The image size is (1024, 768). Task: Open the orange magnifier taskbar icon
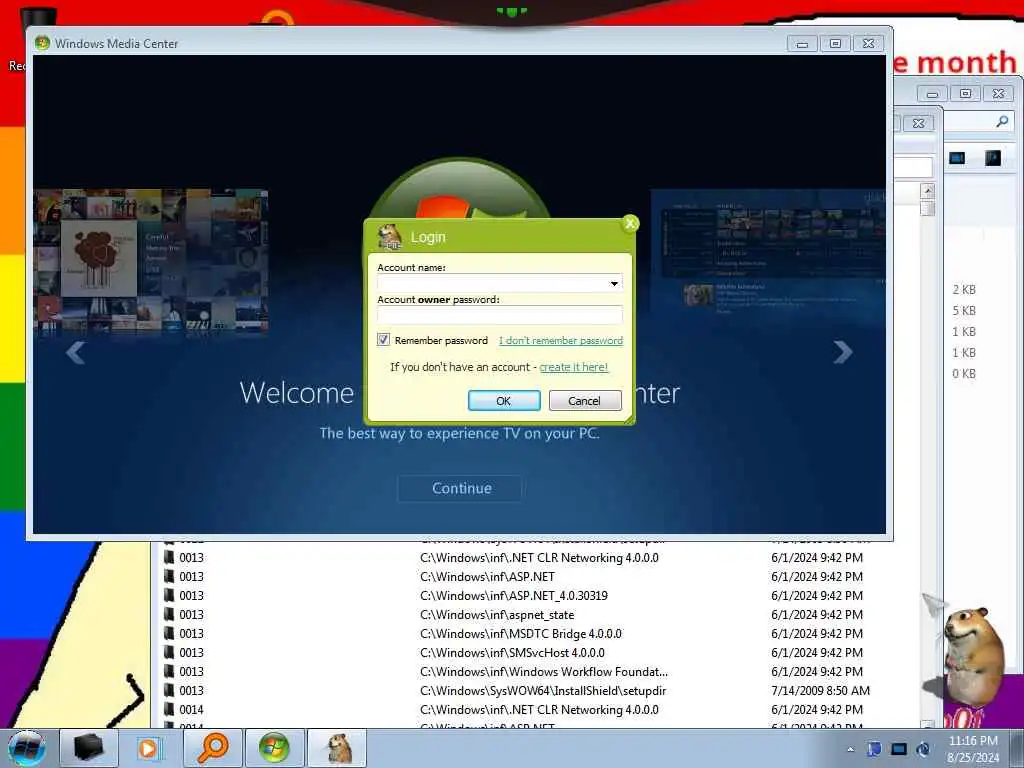pos(213,748)
